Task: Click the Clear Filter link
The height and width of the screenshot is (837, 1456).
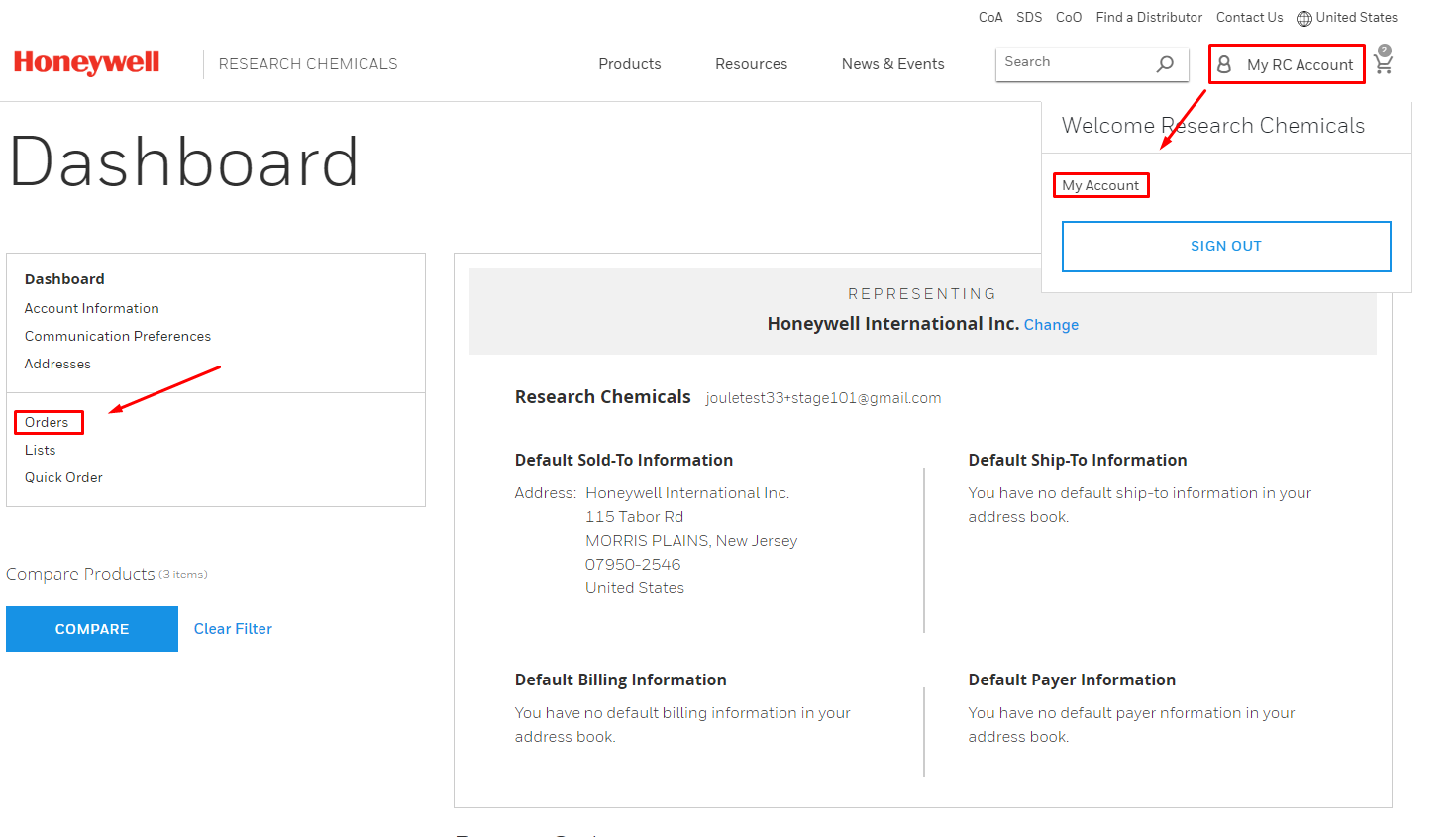Action: (x=233, y=629)
